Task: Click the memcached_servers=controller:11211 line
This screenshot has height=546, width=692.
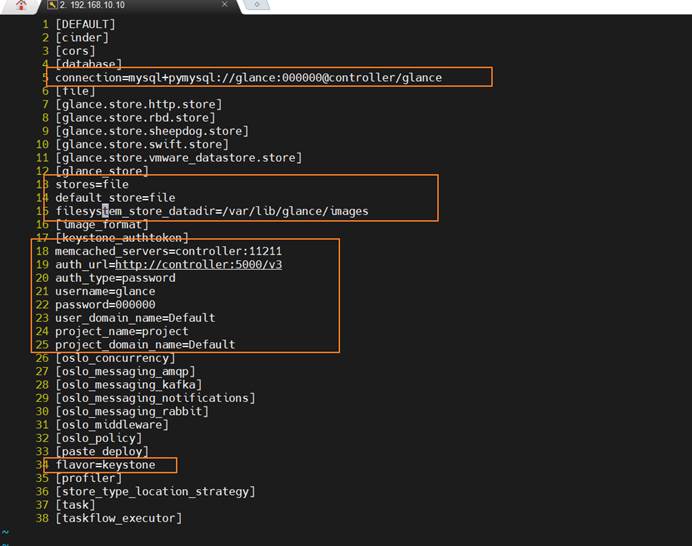Action: (x=168, y=251)
